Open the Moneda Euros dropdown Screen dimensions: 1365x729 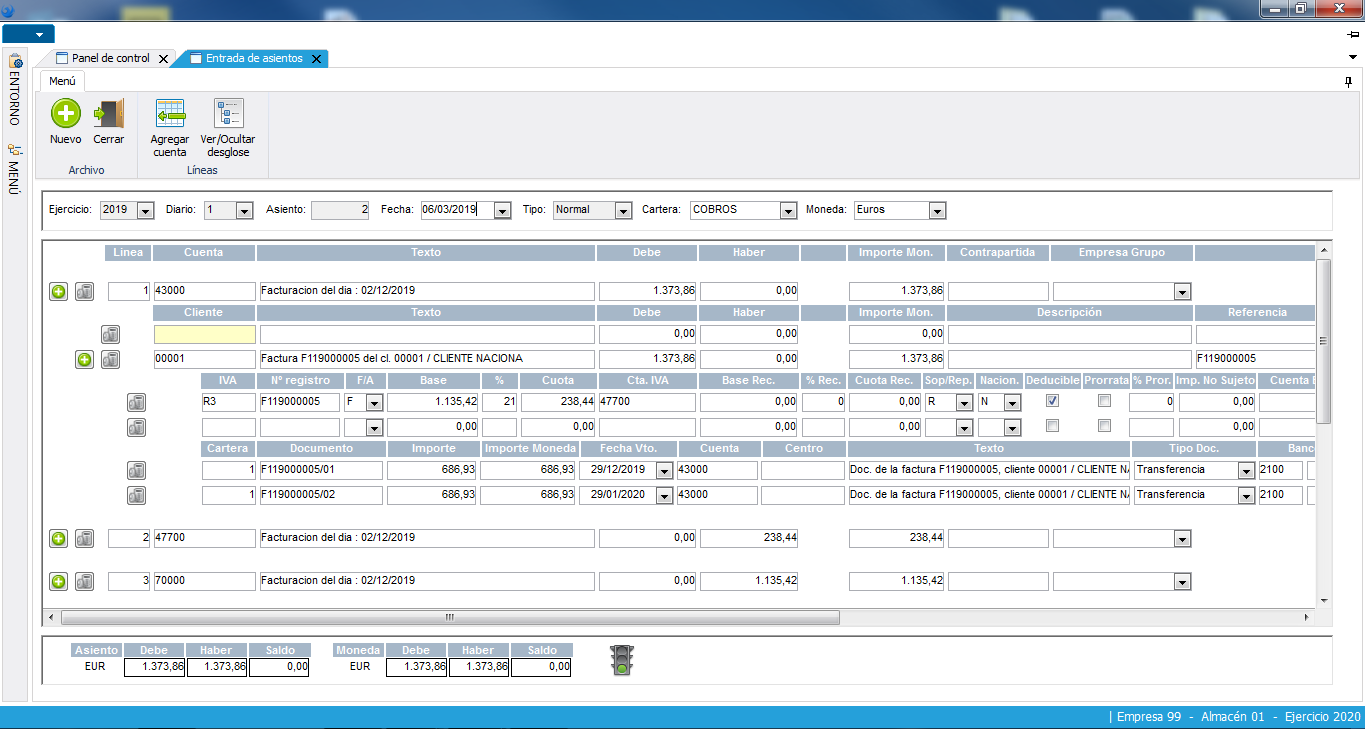936,211
